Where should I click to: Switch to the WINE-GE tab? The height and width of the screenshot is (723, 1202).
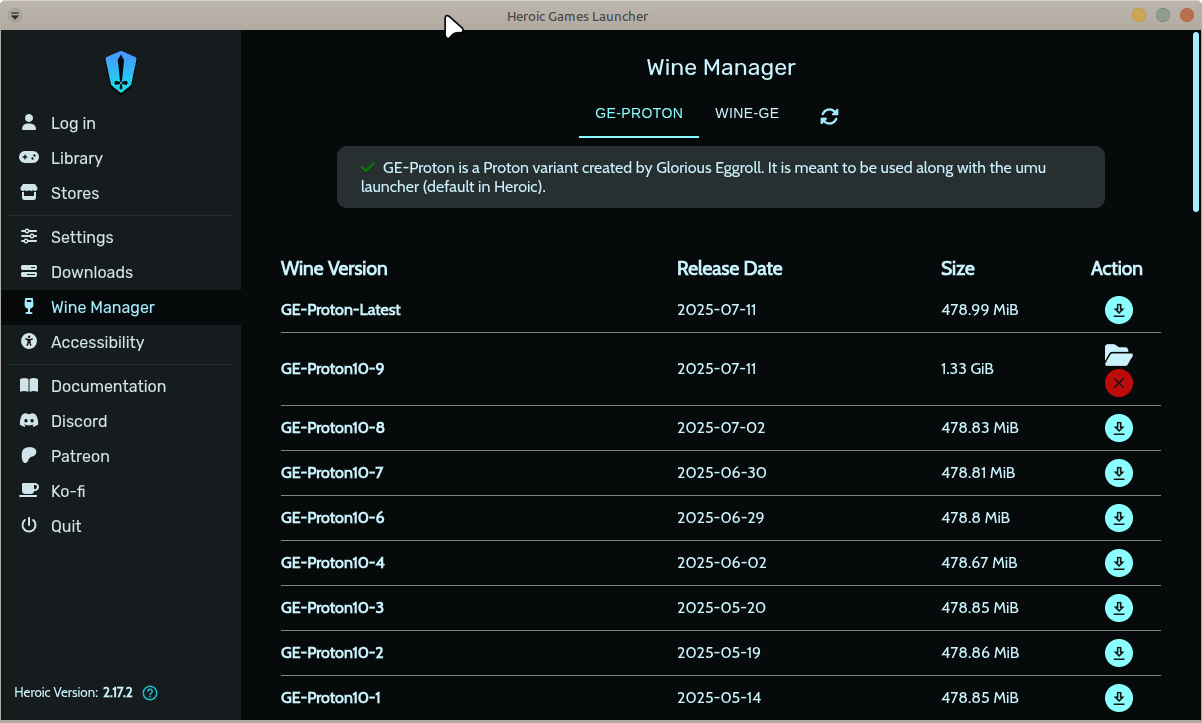click(747, 114)
